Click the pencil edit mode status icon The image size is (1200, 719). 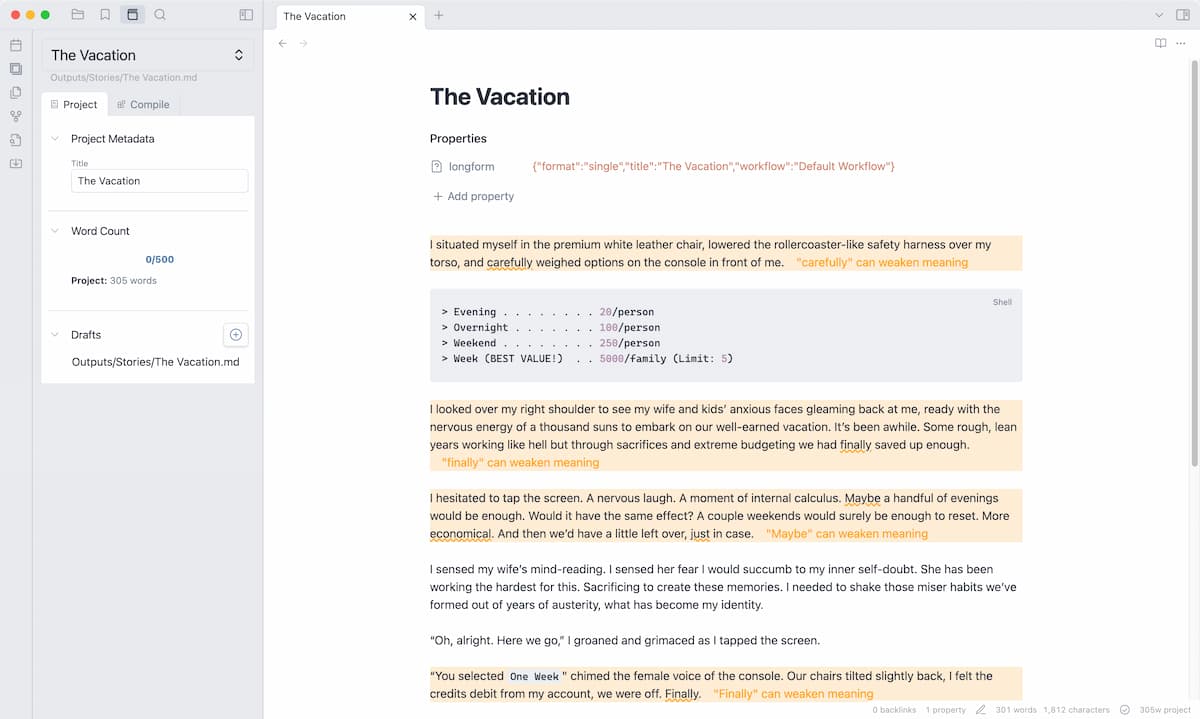[980, 710]
